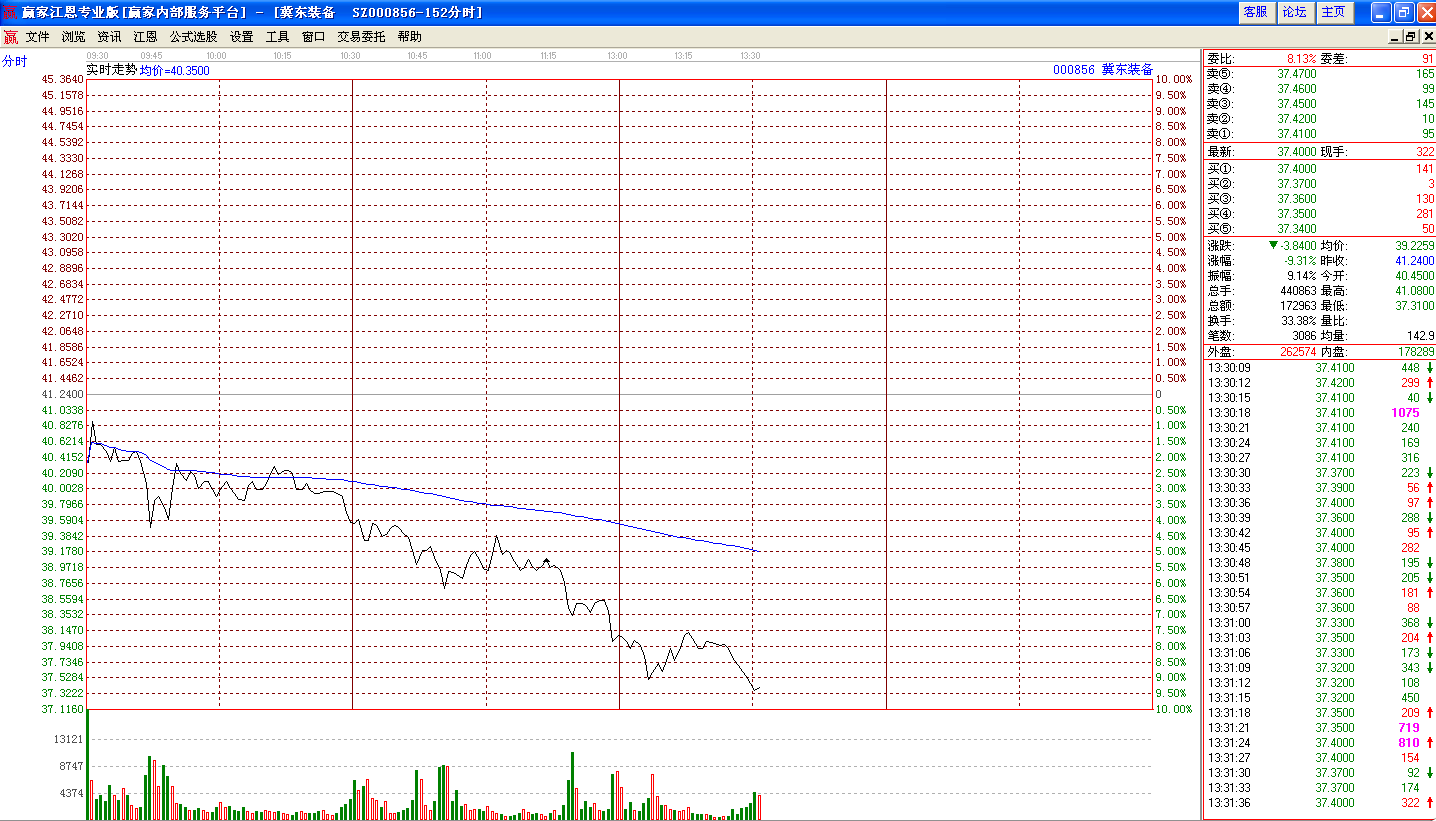Select the 卖② 37.4200 order row
The image size is (1436, 821).
pyautogui.click(x=1320, y=119)
